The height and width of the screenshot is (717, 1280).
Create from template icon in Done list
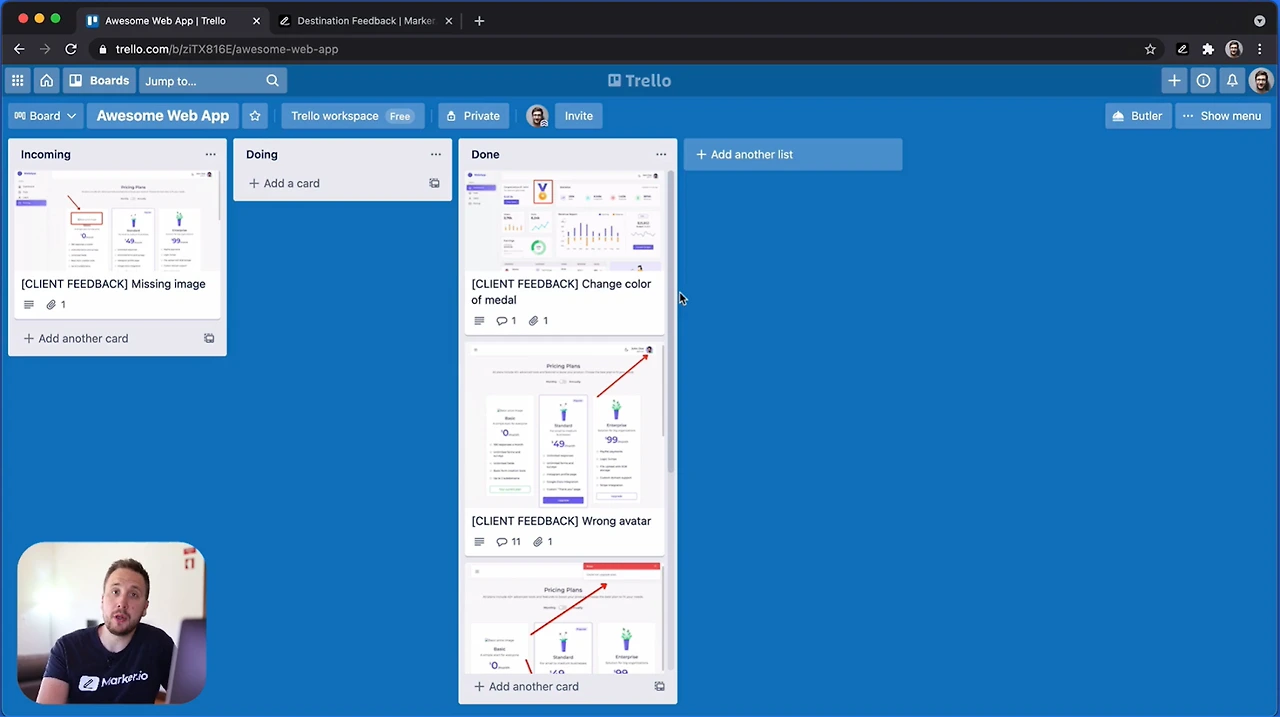click(x=659, y=687)
